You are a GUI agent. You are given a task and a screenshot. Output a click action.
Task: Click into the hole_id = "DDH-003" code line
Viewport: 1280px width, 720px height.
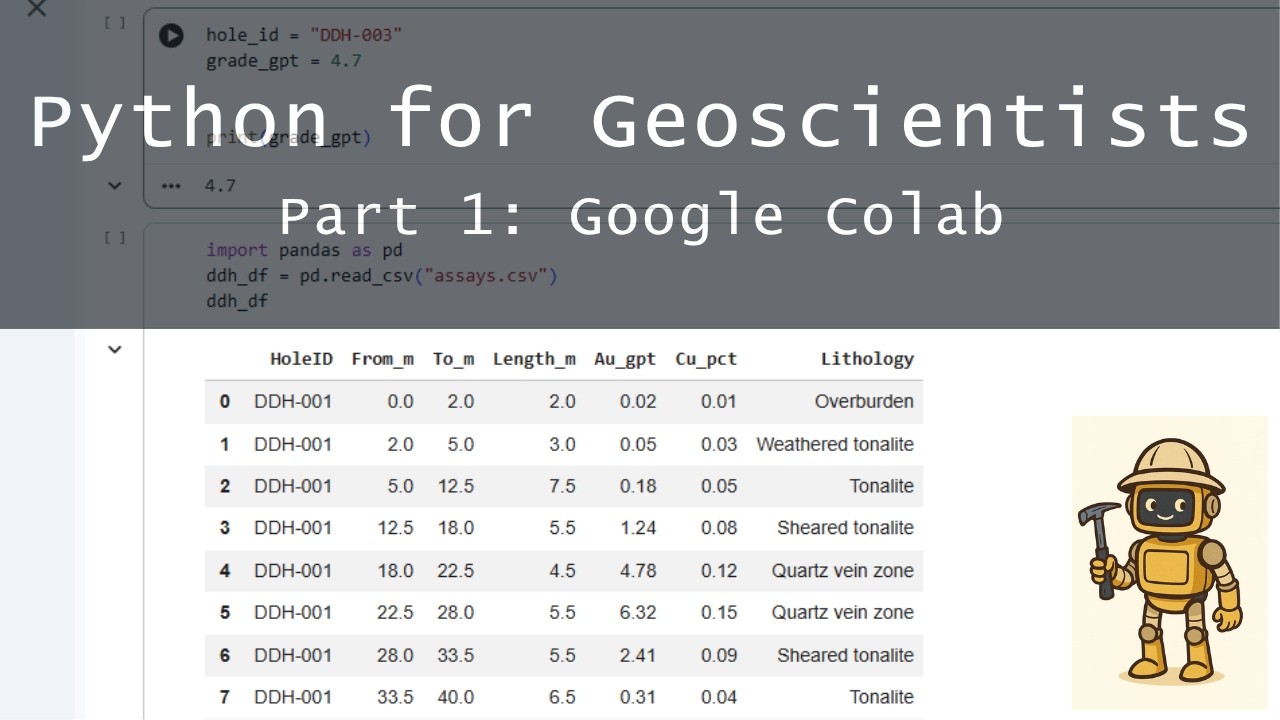pyautogui.click(x=304, y=35)
